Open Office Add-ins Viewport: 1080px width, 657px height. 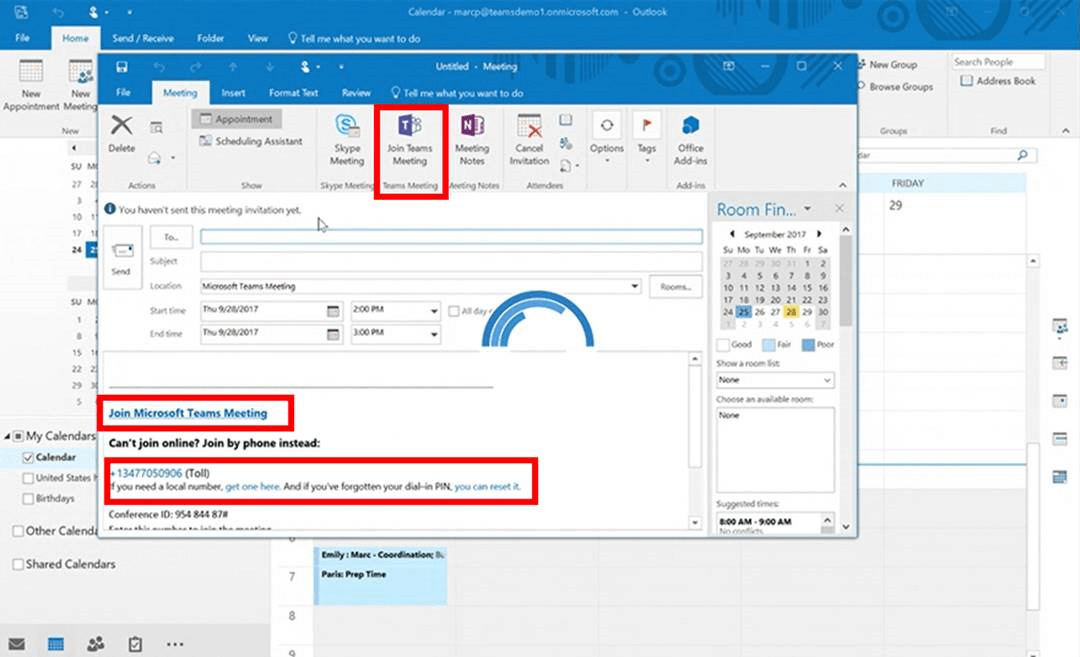pos(690,128)
